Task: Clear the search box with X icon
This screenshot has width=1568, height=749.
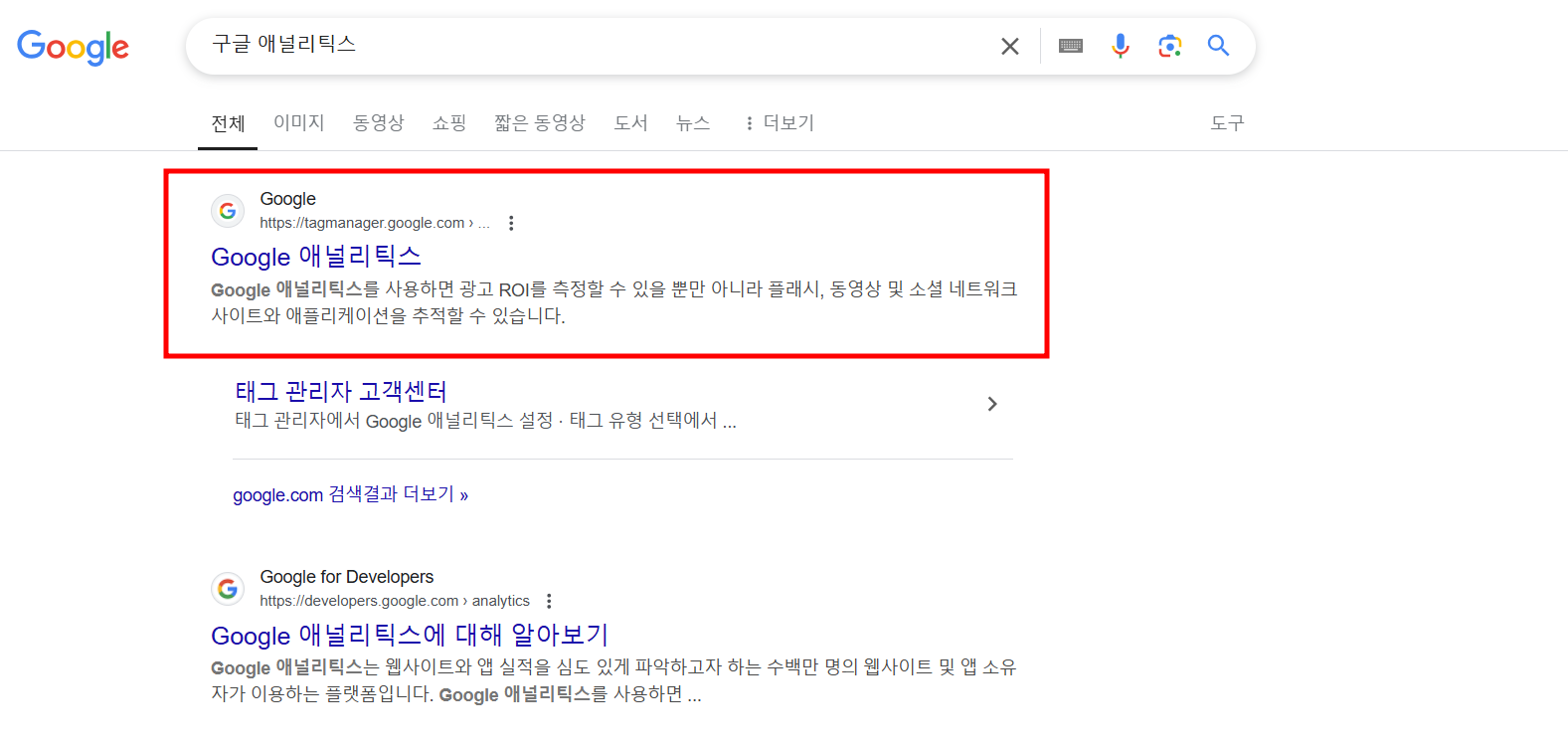Action: pyautogui.click(x=1010, y=46)
